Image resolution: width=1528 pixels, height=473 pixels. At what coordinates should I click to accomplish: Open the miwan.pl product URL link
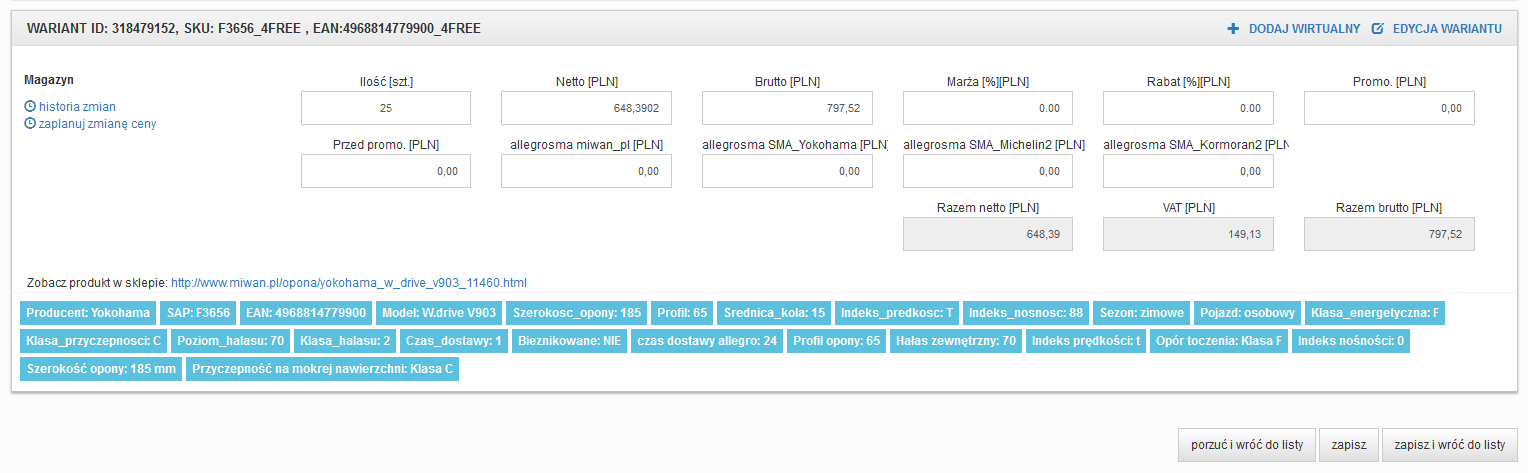pos(349,283)
